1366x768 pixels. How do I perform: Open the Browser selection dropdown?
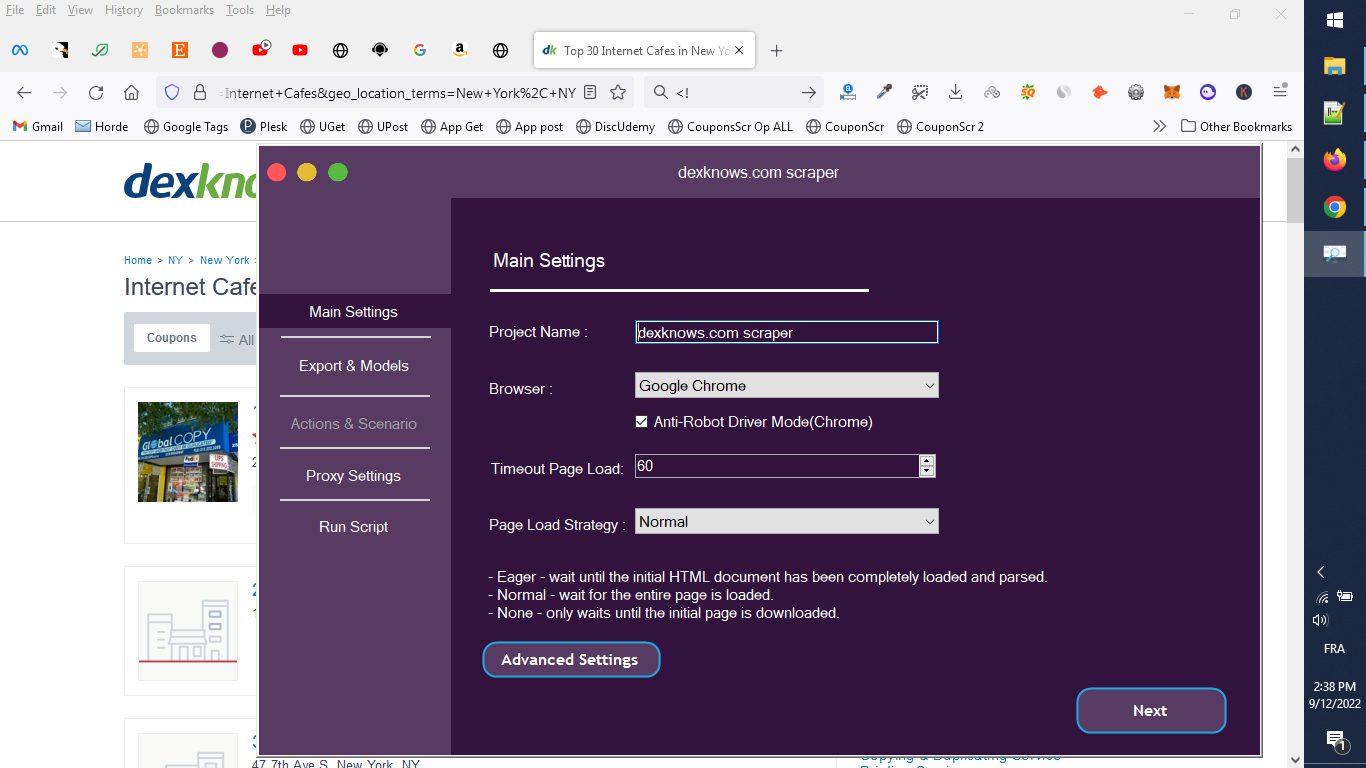tap(786, 385)
